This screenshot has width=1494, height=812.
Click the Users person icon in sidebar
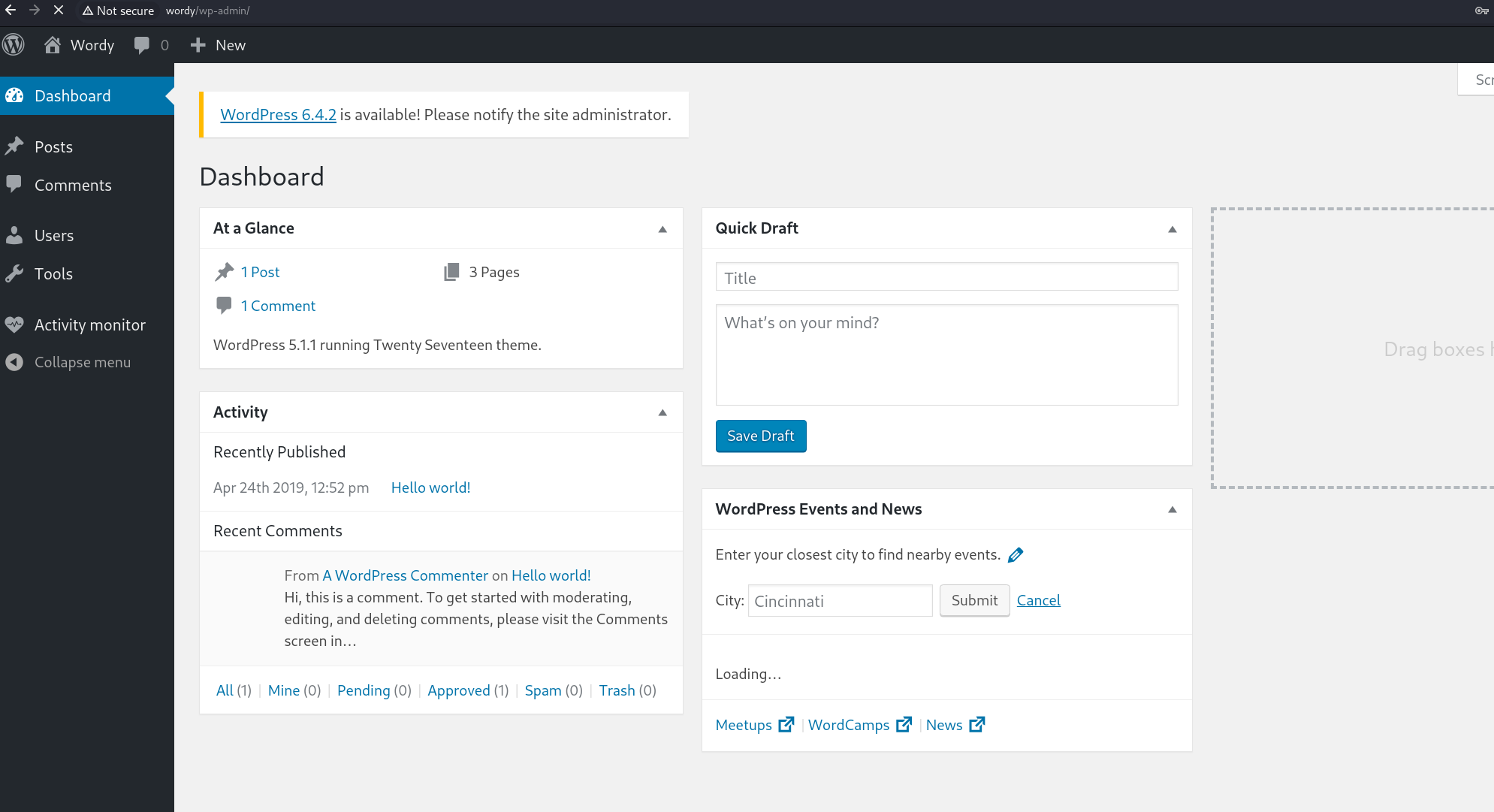pyautogui.click(x=14, y=235)
